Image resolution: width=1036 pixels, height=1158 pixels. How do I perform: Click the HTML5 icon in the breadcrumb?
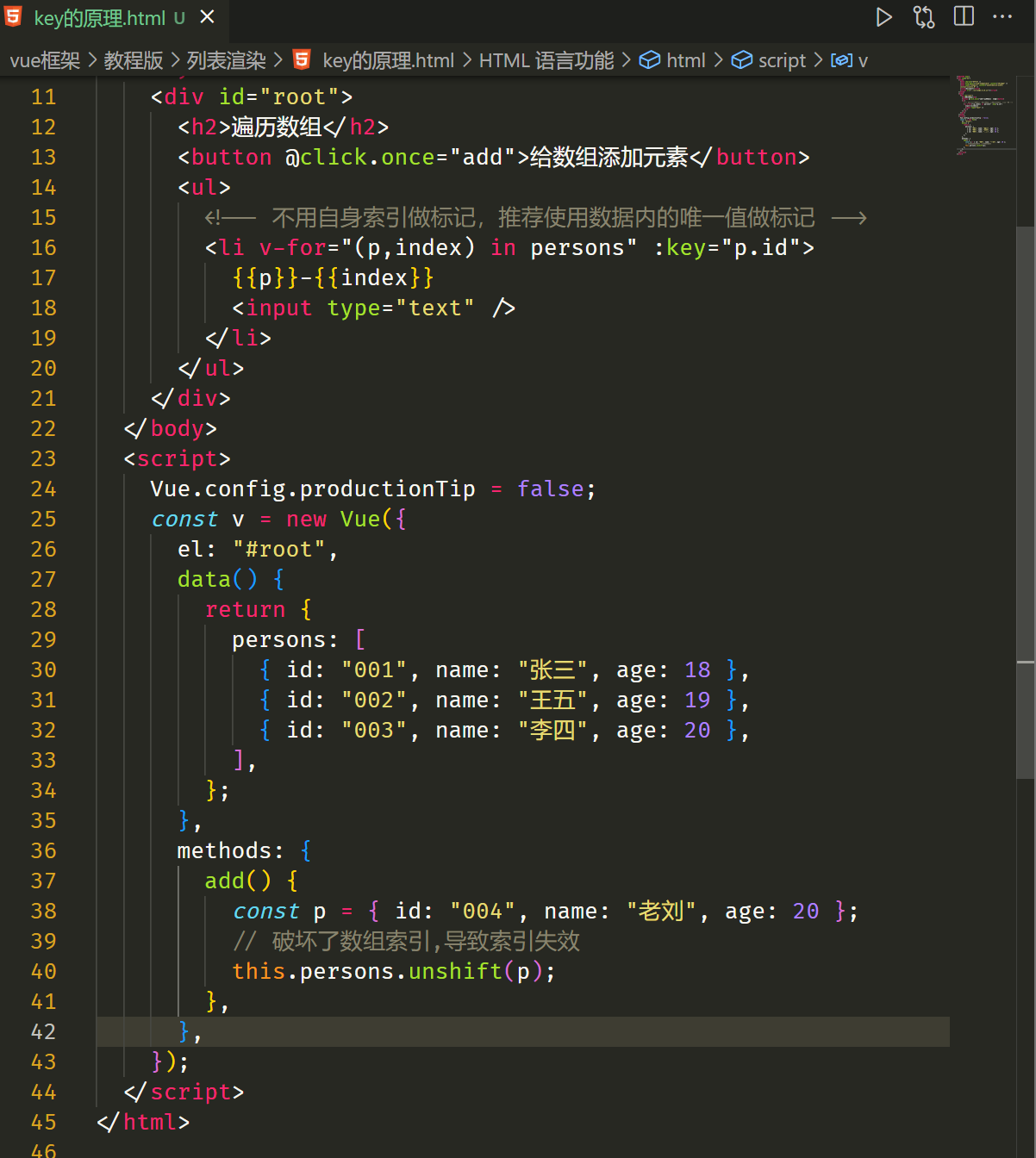pyautogui.click(x=302, y=59)
